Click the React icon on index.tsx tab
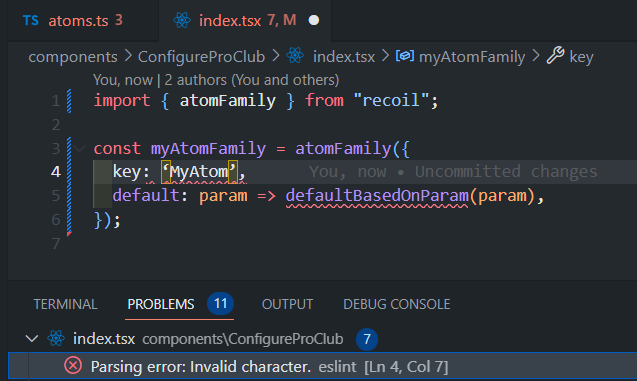This screenshot has width=637, height=381. pos(182,20)
